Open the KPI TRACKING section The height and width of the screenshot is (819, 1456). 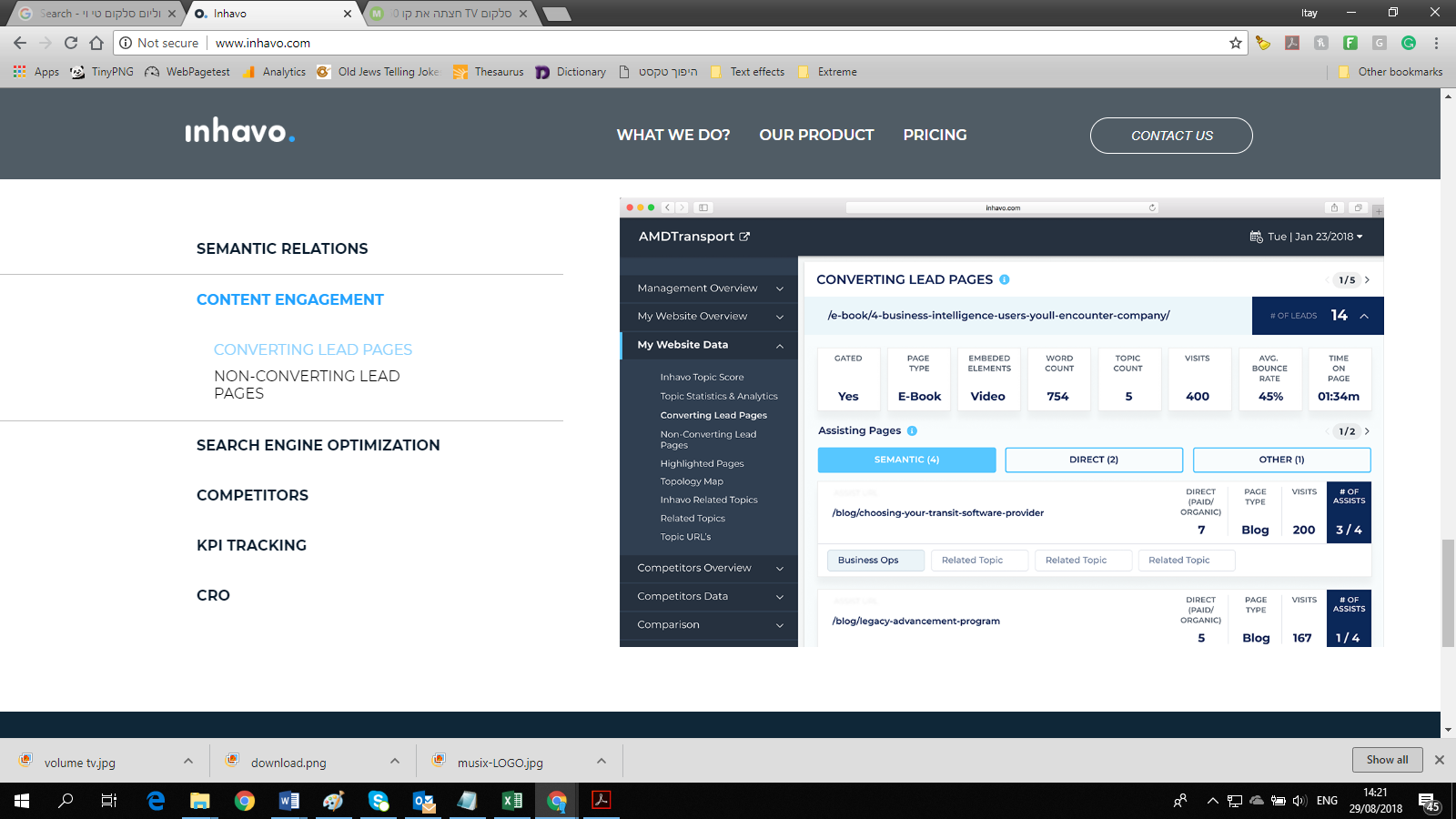[251, 545]
